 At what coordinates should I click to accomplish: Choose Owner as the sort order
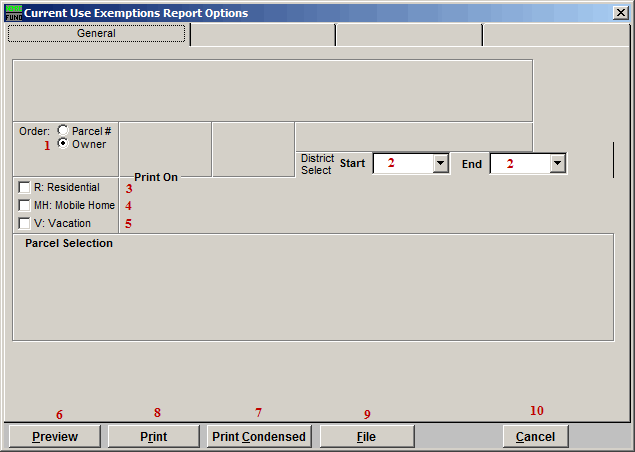[x=64, y=144]
